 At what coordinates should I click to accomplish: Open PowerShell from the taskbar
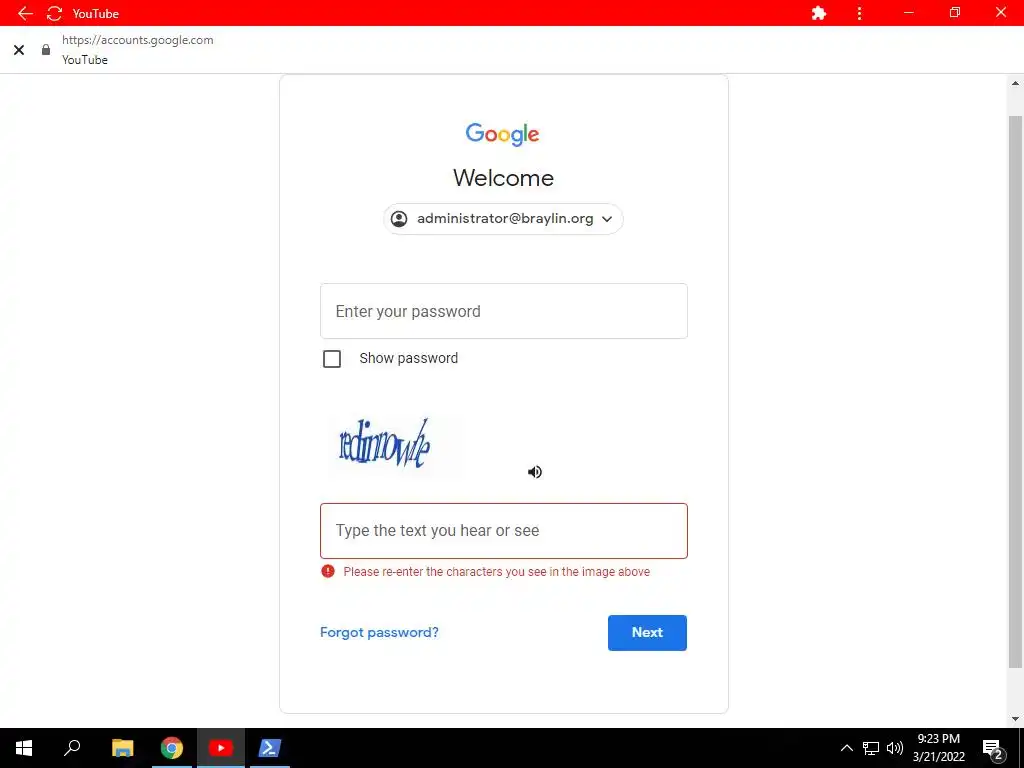pyautogui.click(x=270, y=748)
